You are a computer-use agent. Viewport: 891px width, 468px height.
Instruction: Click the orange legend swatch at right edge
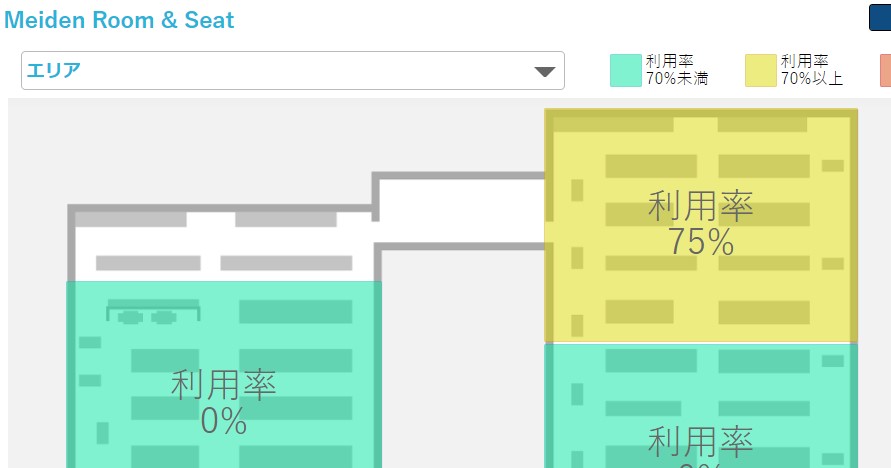tap(885, 70)
